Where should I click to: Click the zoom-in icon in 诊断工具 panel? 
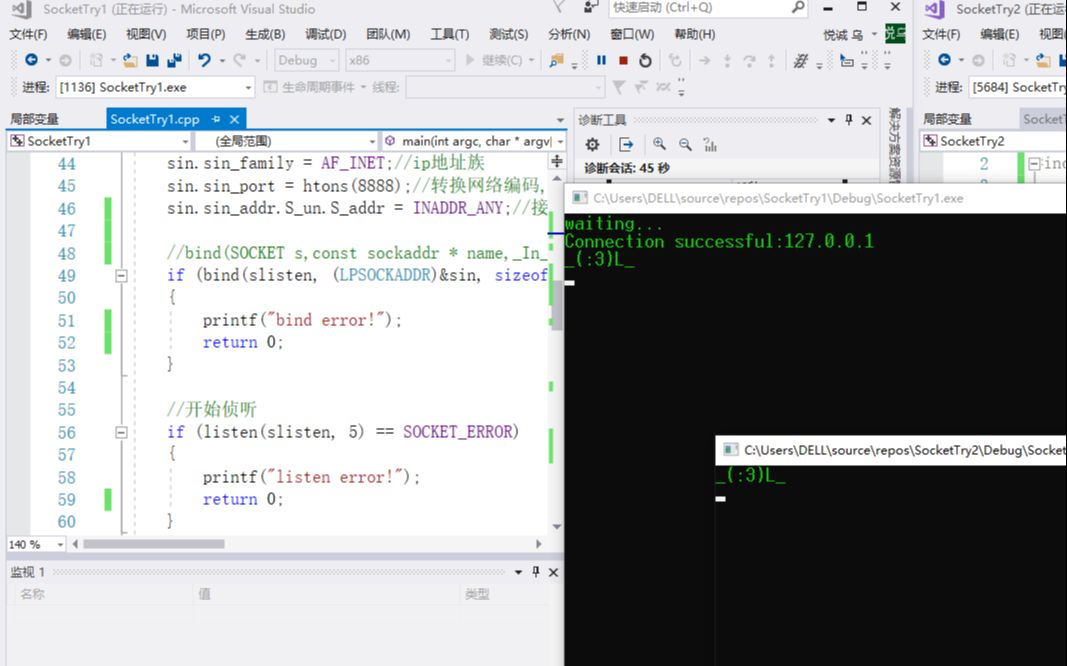point(658,144)
